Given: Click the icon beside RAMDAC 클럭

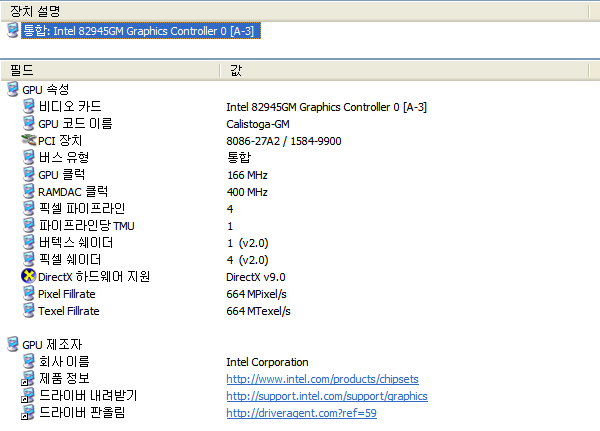Looking at the screenshot, I should pos(29,191).
